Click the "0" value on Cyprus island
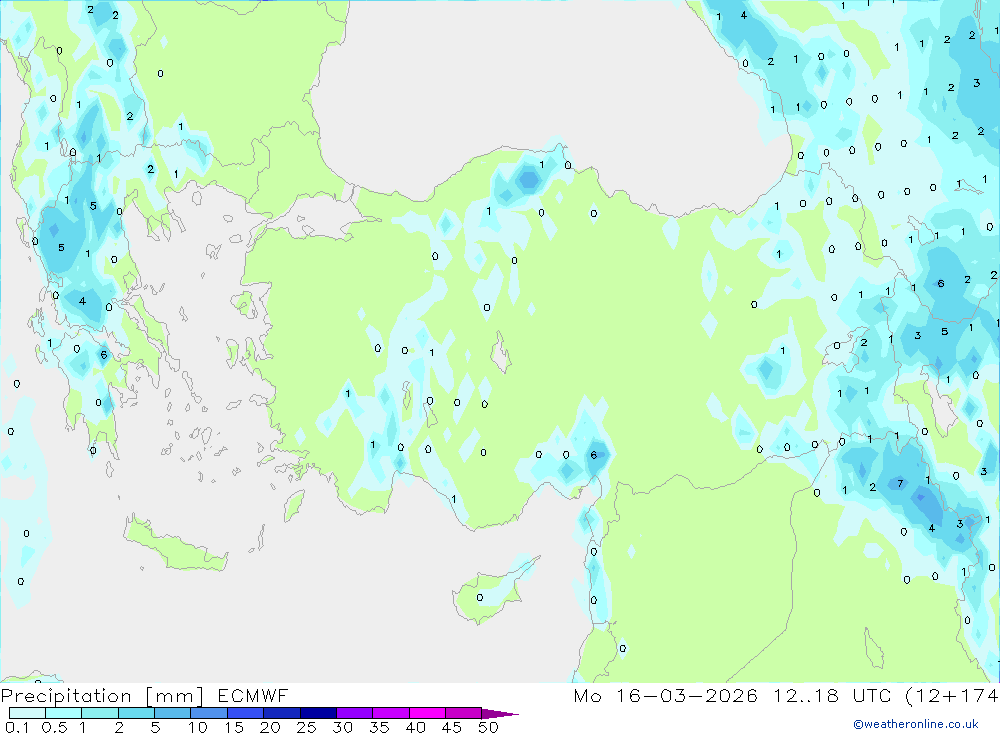 pos(480,598)
